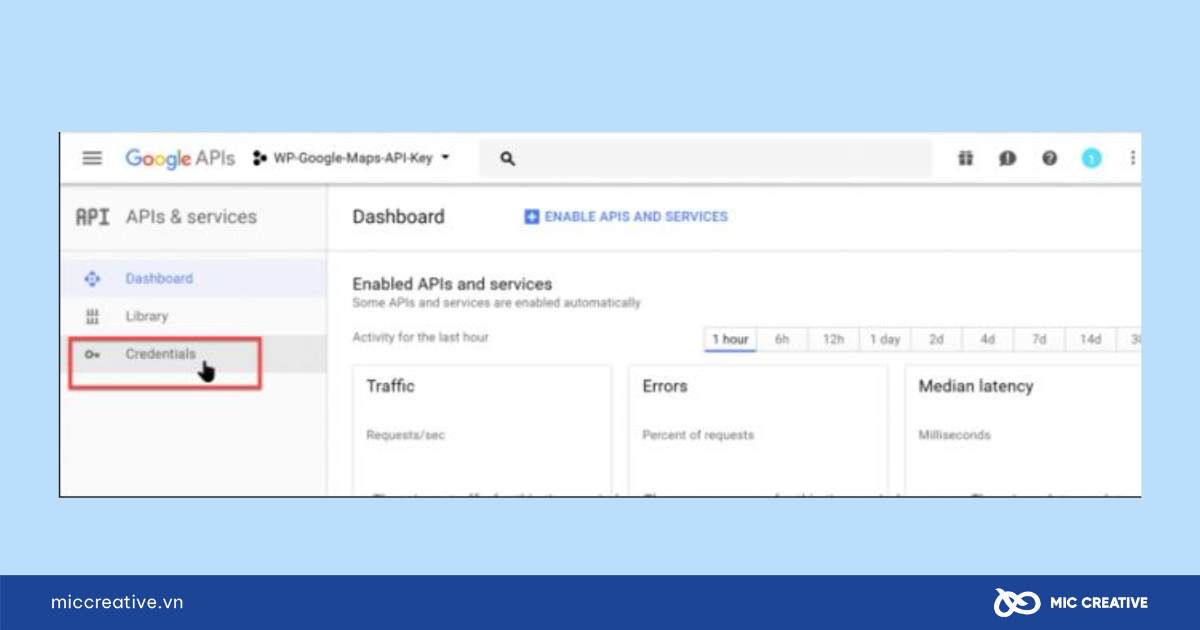This screenshot has width=1200, height=630.
Task: Click the Dashboard sidebar icon
Action: tap(92, 279)
